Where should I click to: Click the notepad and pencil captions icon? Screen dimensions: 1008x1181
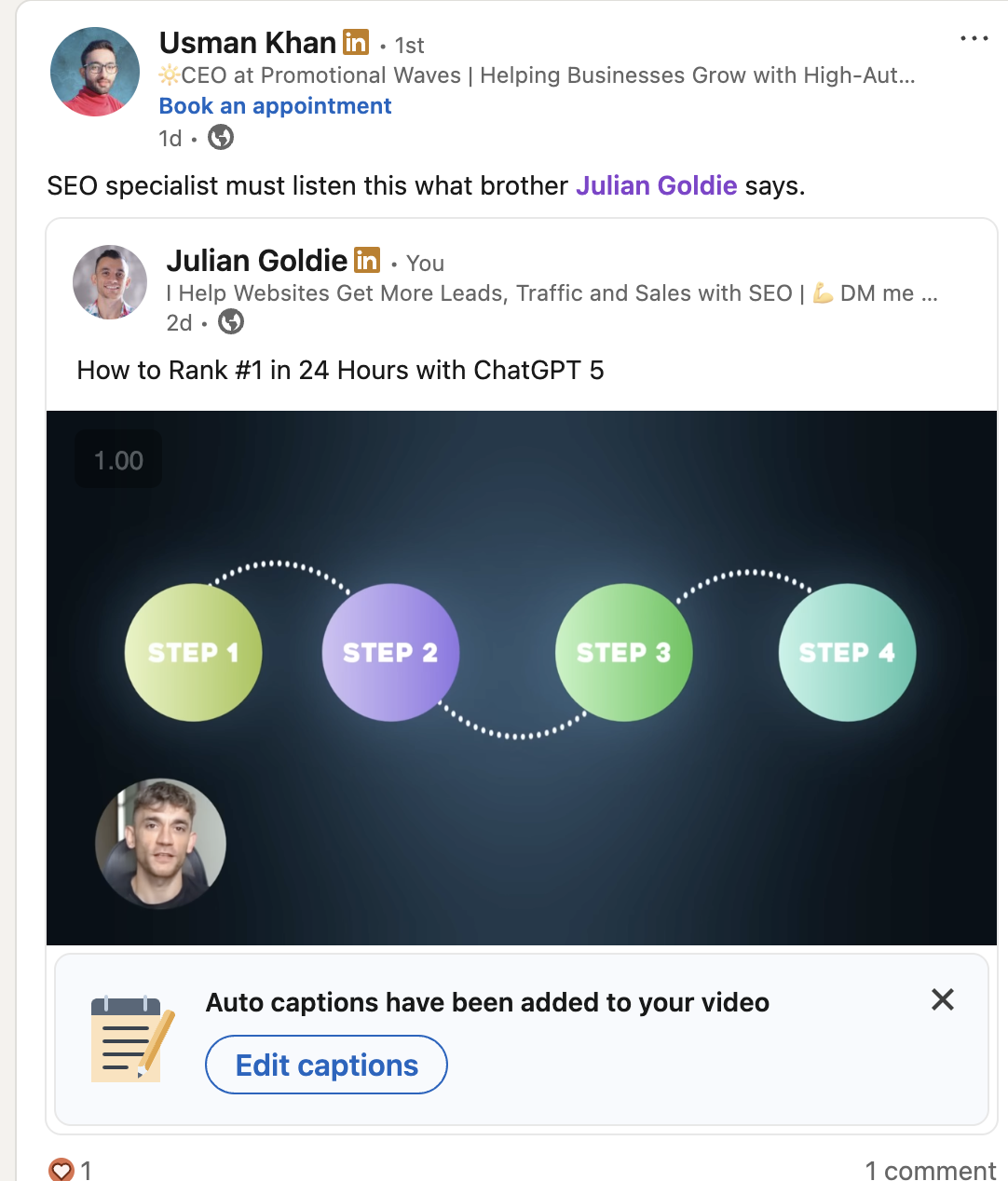pyautogui.click(x=132, y=1038)
